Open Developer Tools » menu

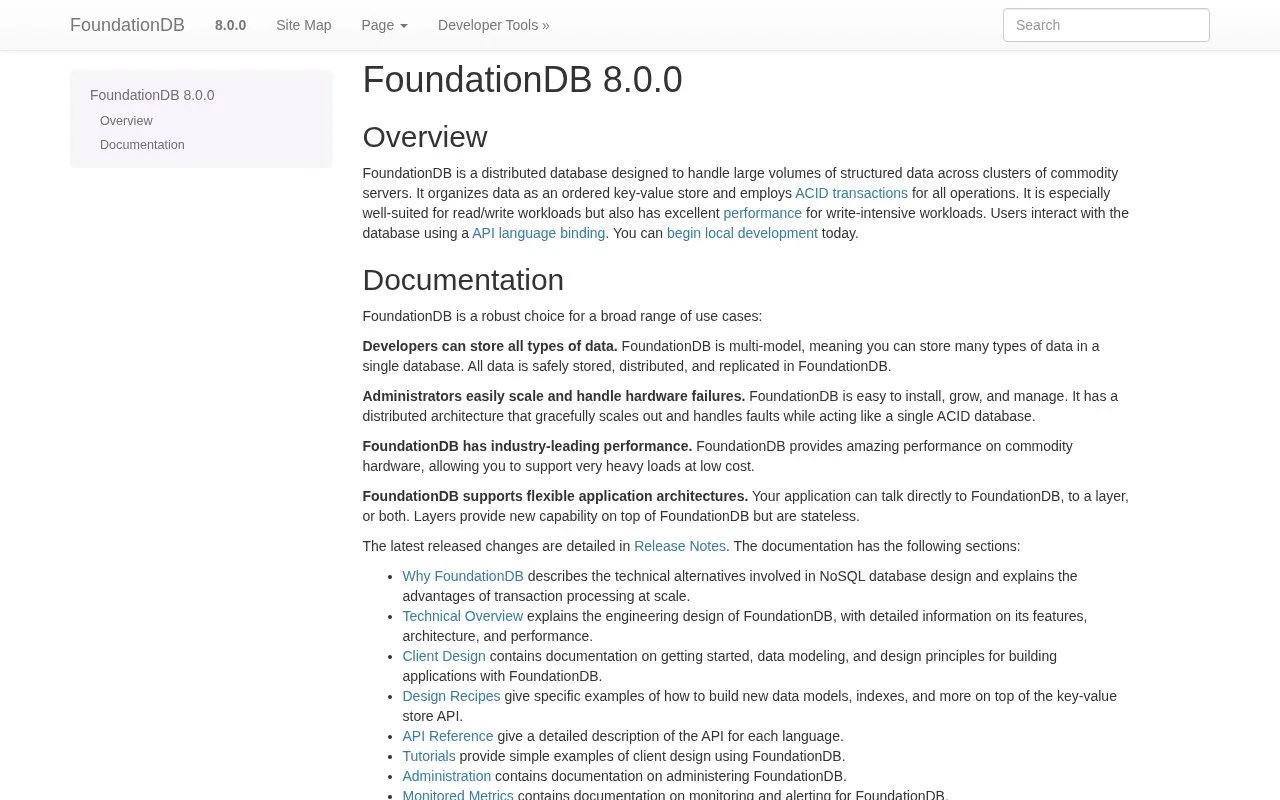click(494, 25)
